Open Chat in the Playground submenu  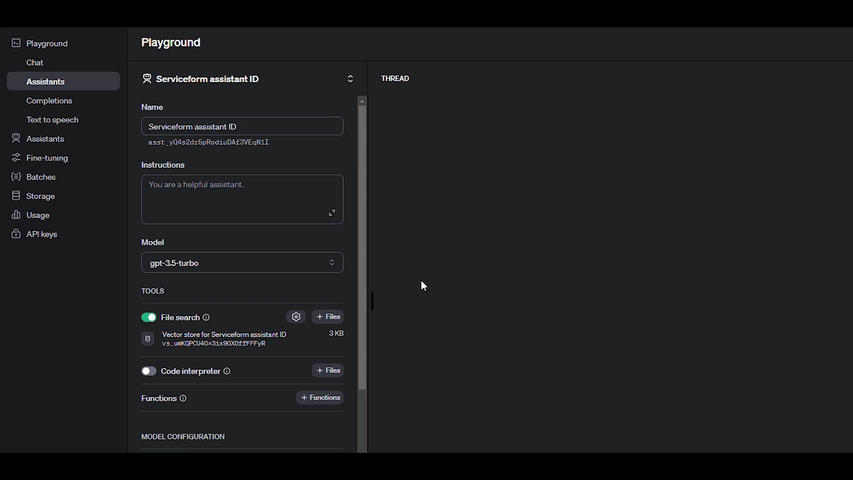point(35,63)
